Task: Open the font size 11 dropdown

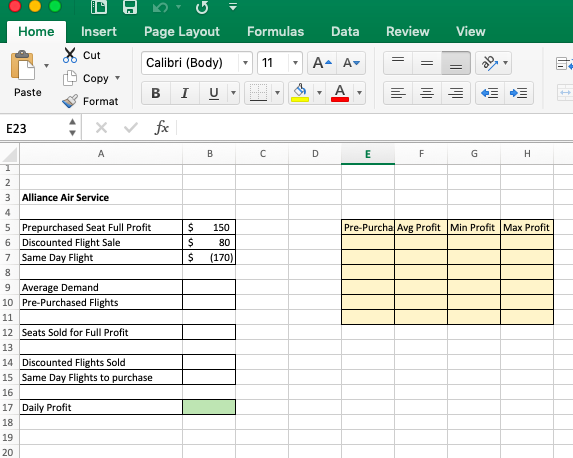Action: pyautogui.click(x=295, y=63)
